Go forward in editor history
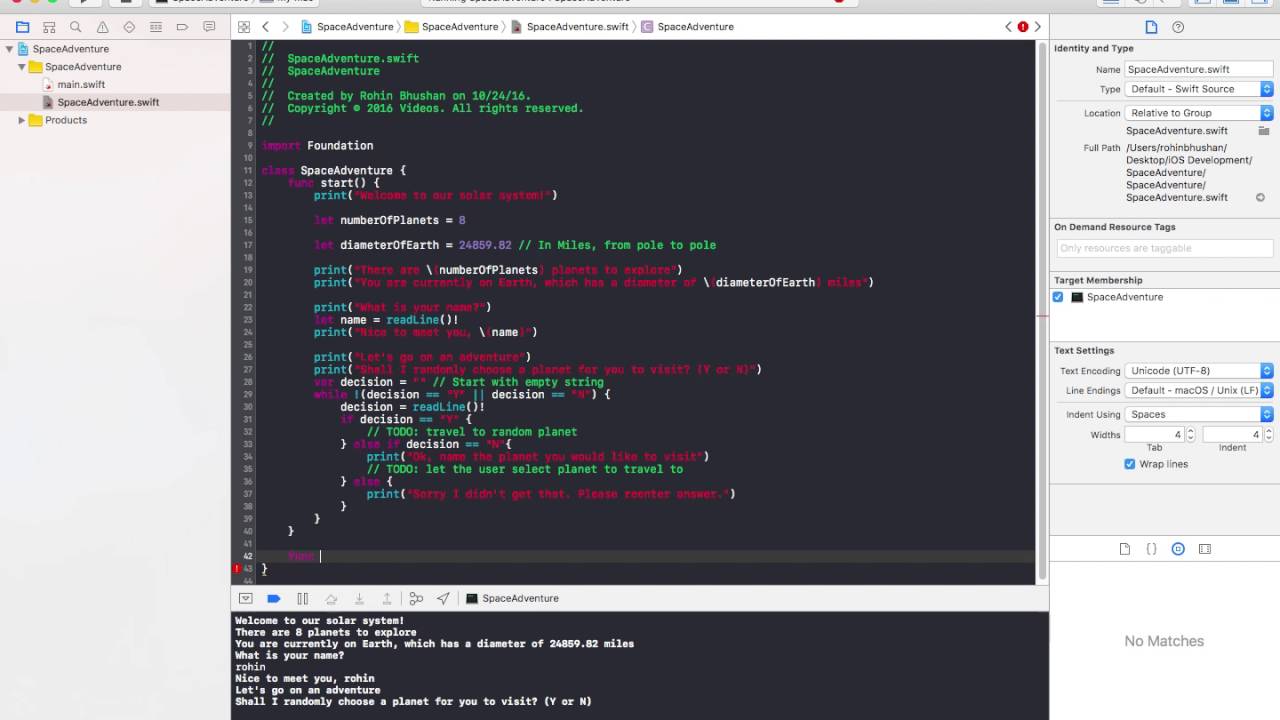 pyautogui.click(x=286, y=27)
